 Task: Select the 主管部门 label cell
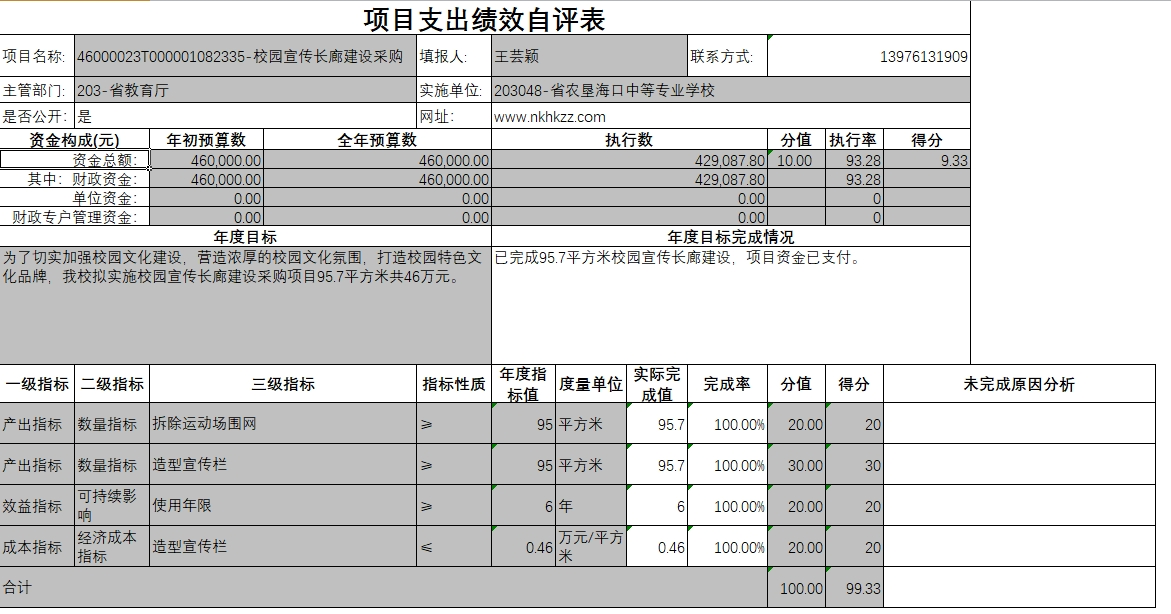coord(37,90)
